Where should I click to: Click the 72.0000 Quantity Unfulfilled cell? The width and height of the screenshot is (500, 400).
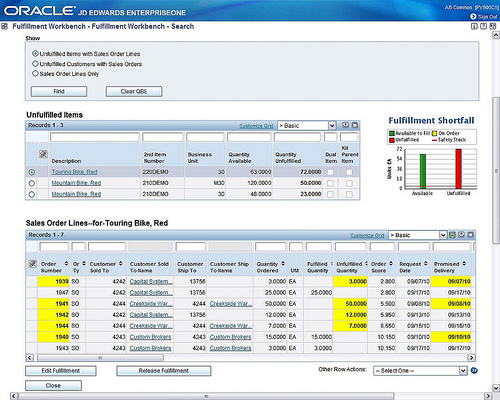pos(297,172)
